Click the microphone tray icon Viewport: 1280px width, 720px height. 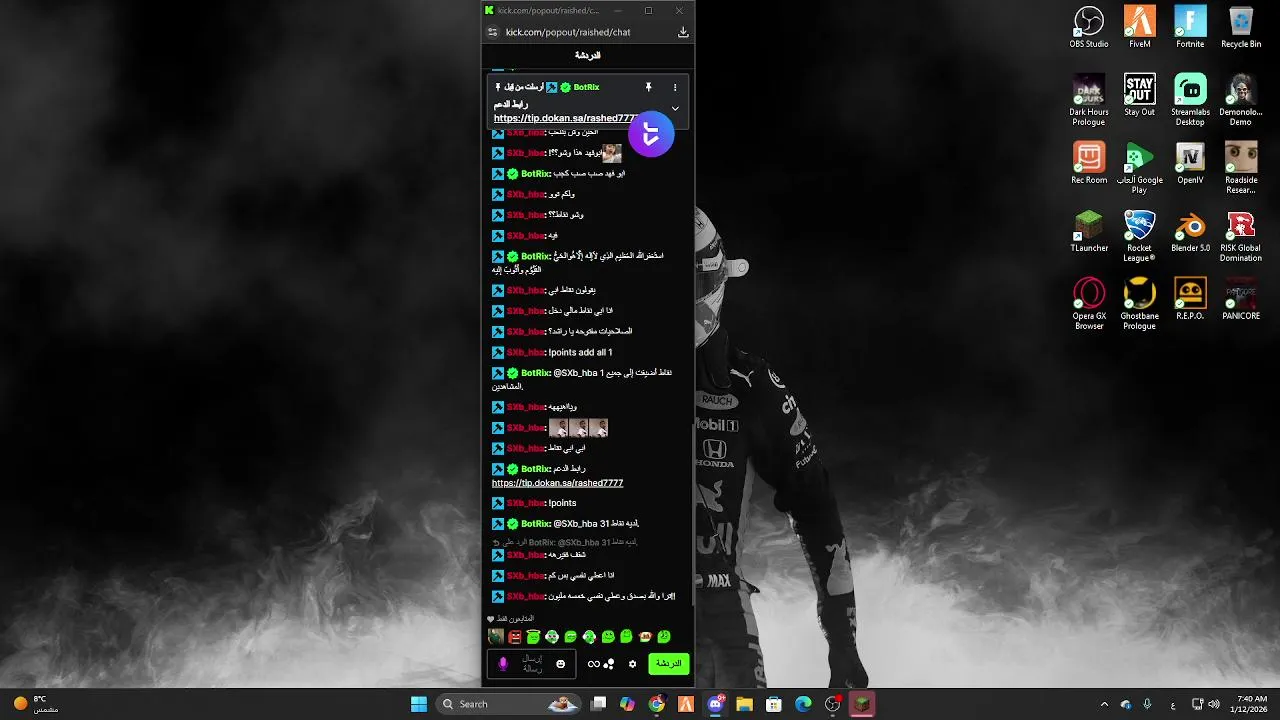coord(1147,704)
